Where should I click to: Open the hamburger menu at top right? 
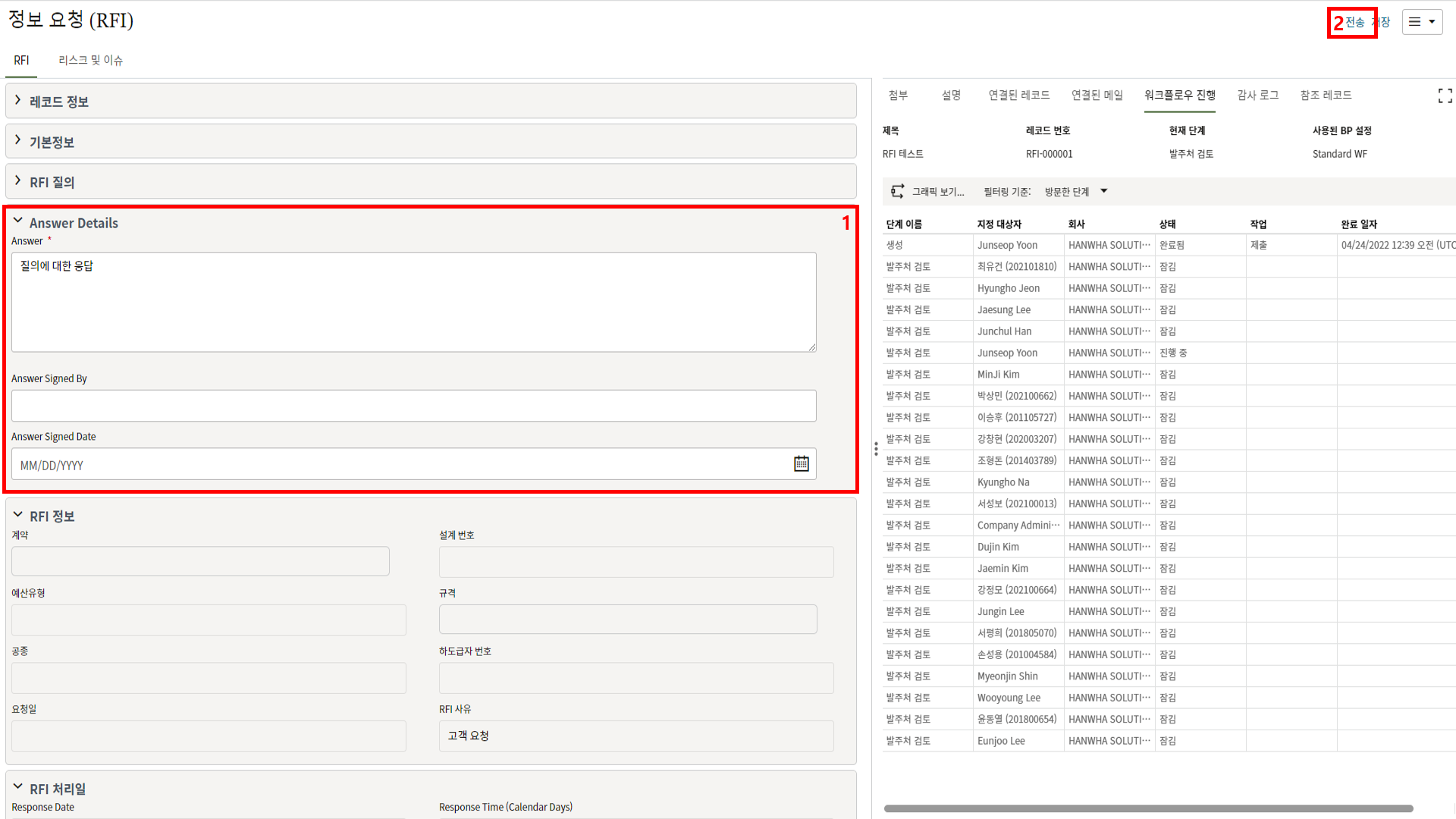[x=1422, y=22]
